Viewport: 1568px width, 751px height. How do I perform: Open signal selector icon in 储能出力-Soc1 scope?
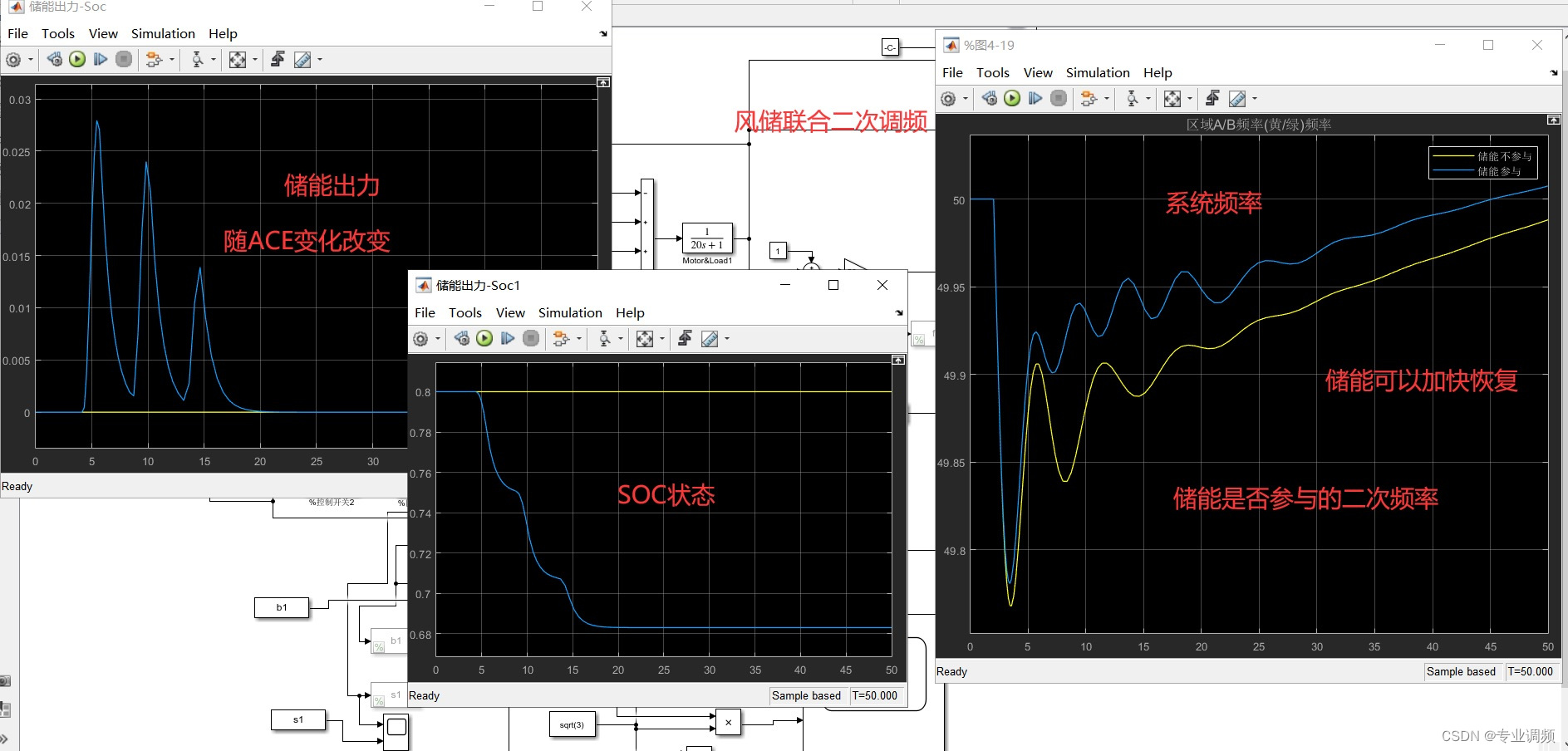click(x=563, y=338)
